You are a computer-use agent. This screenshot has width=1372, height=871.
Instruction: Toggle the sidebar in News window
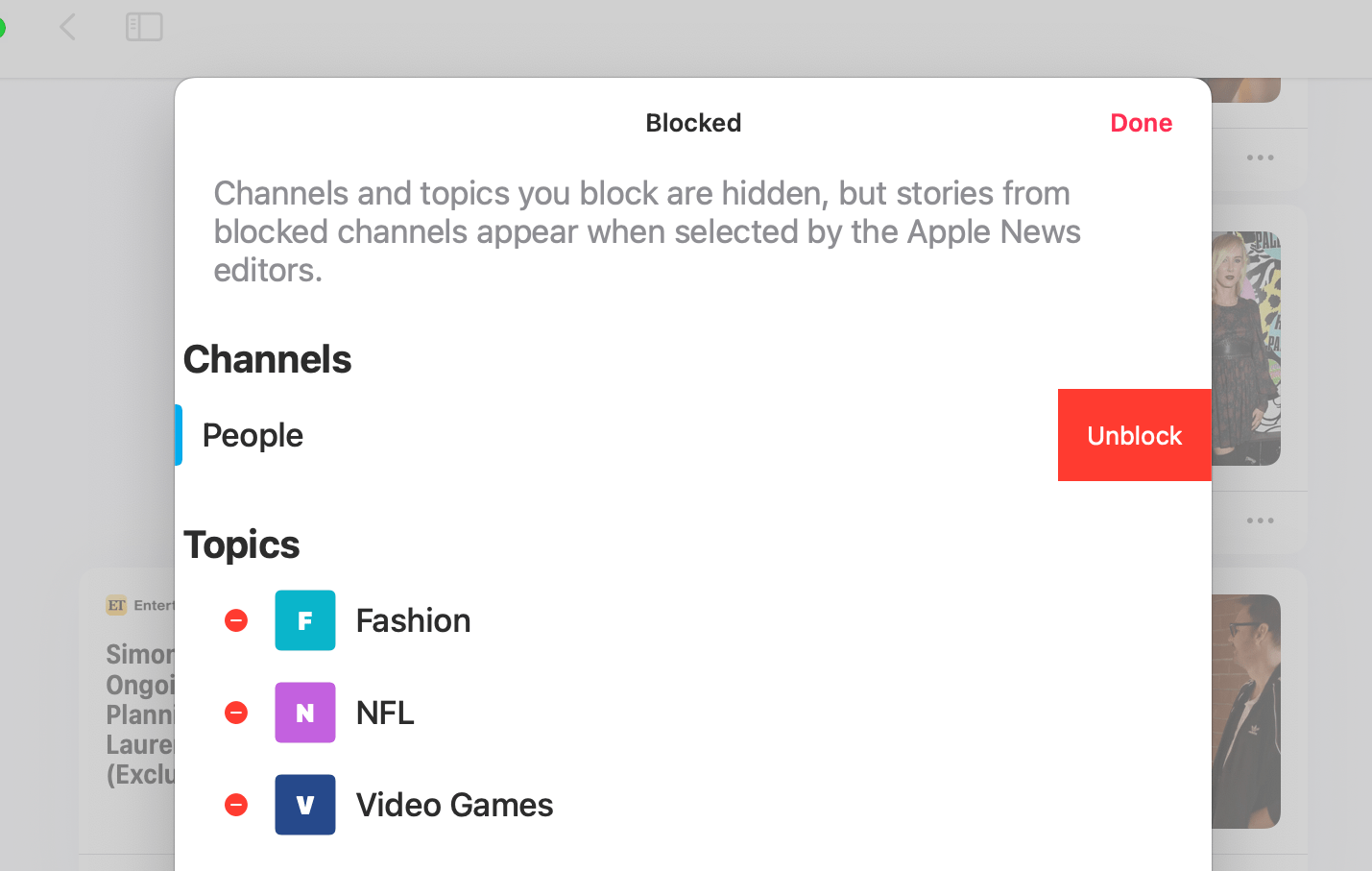pos(144,27)
